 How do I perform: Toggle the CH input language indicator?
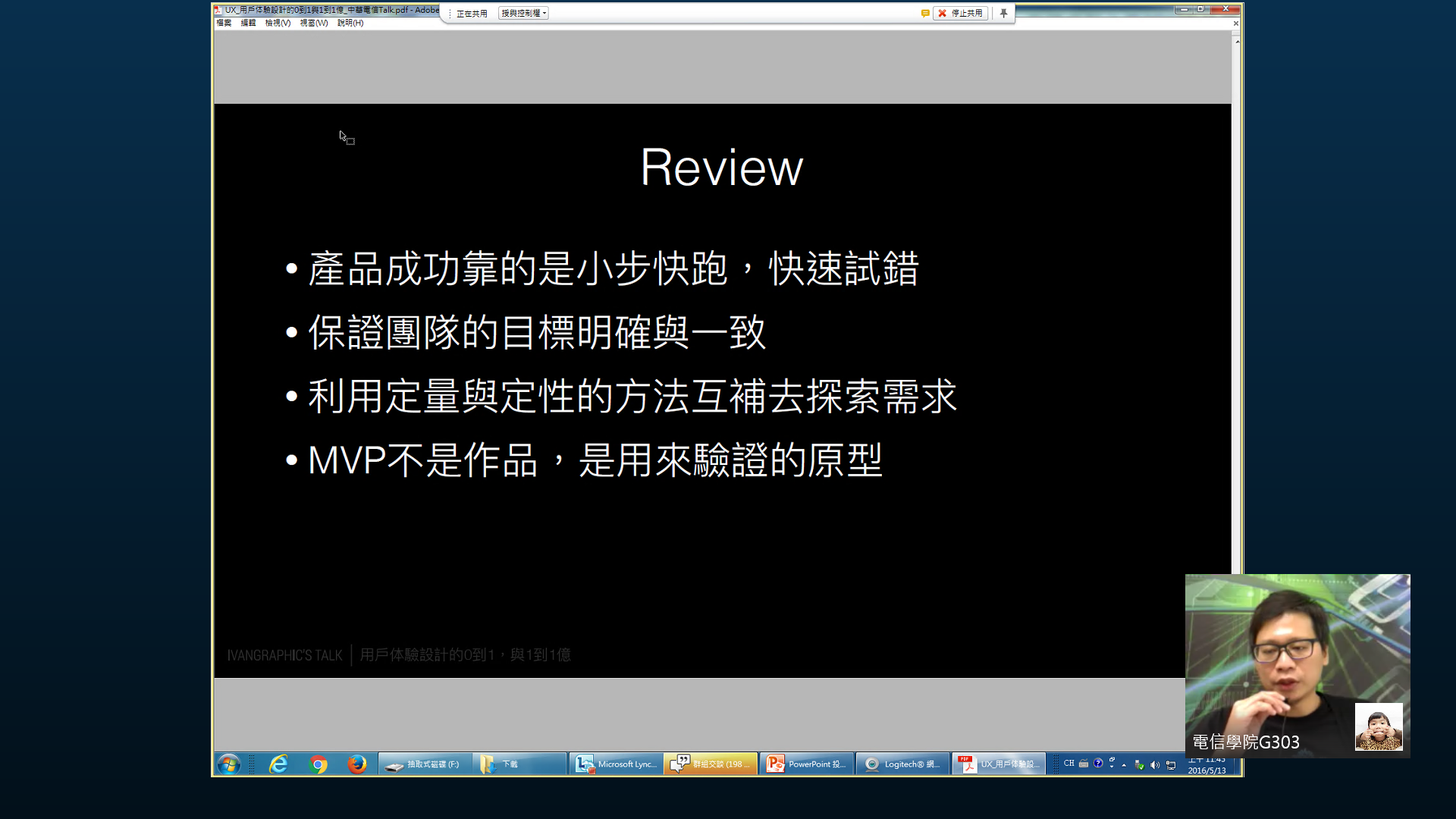[1068, 764]
